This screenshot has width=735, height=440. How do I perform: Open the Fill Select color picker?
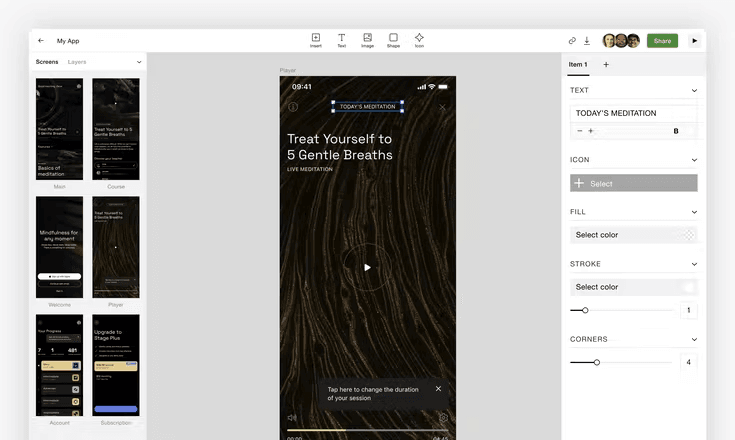point(634,235)
